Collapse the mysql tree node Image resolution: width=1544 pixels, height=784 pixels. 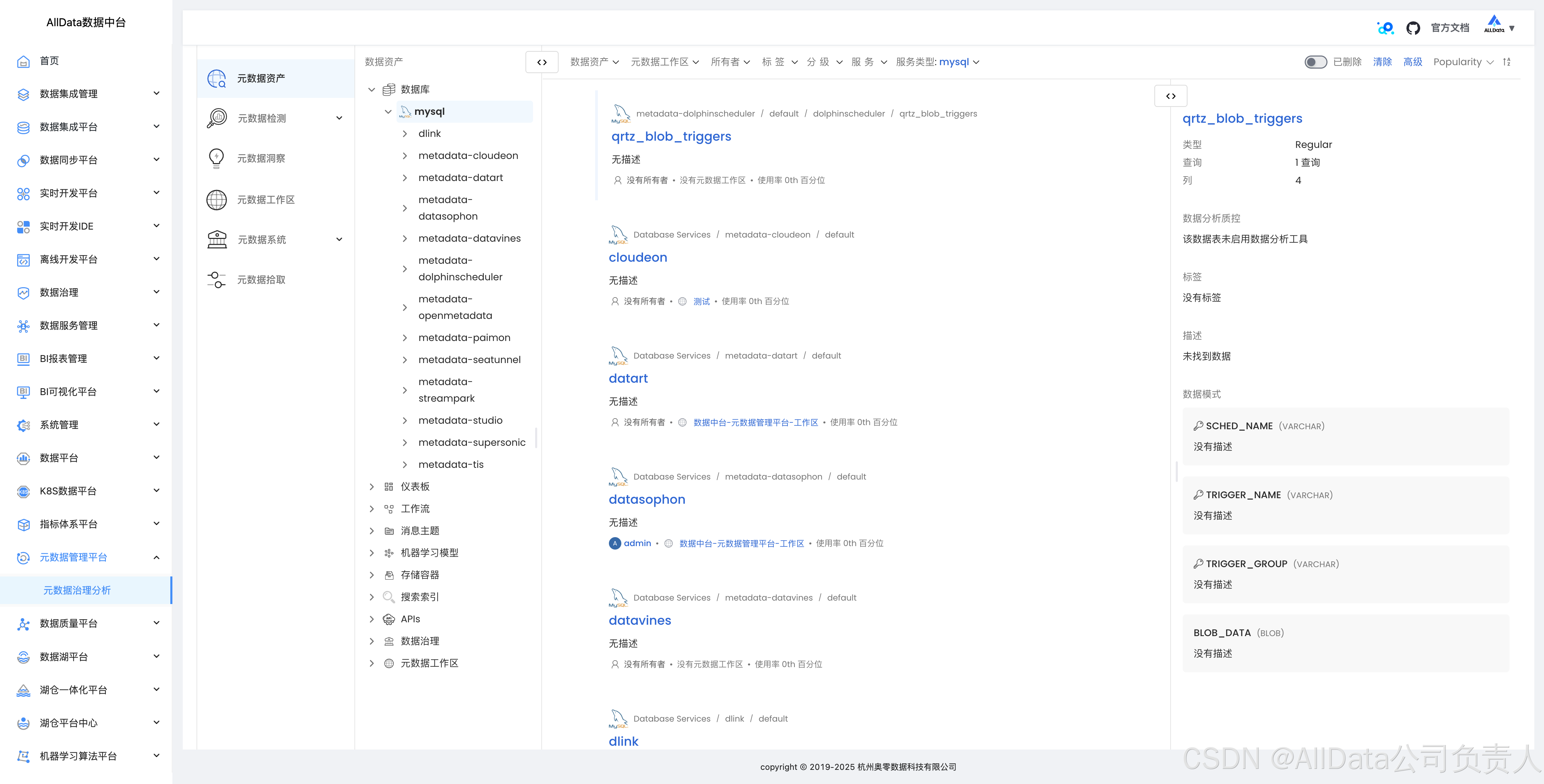(388, 111)
